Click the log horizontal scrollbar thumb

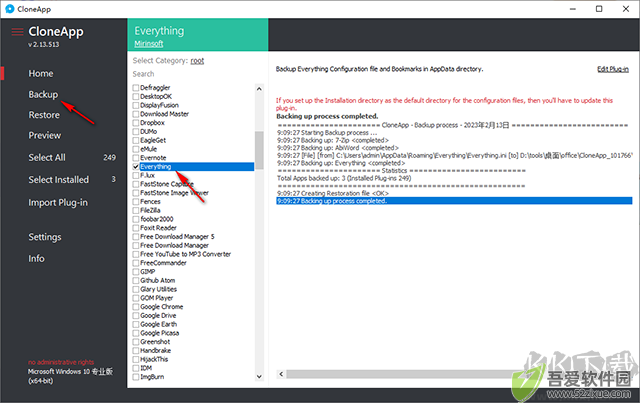tap(402, 374)
